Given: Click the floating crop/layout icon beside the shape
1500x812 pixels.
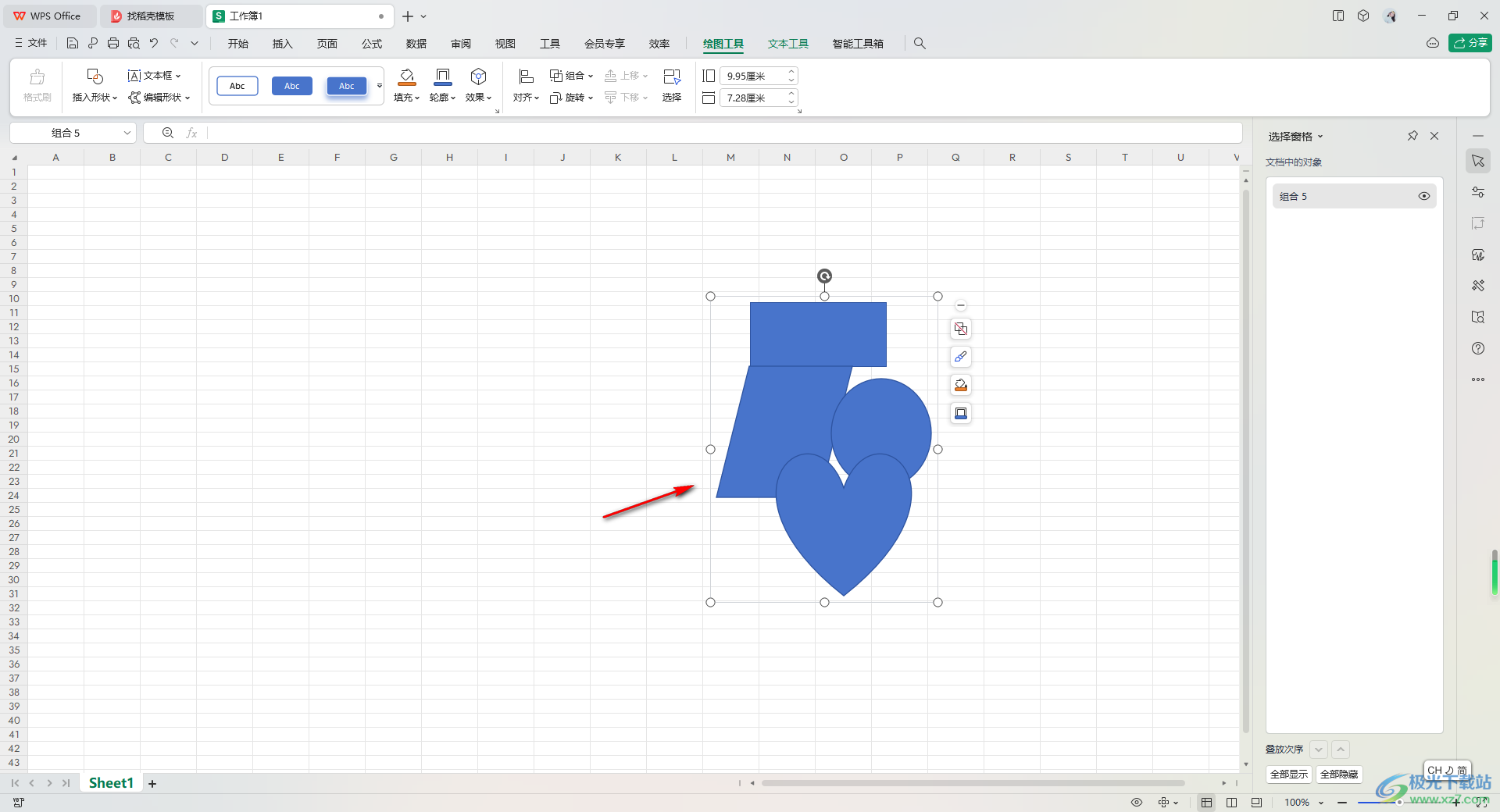Looking at the screenshot, I should coord(961,329).
